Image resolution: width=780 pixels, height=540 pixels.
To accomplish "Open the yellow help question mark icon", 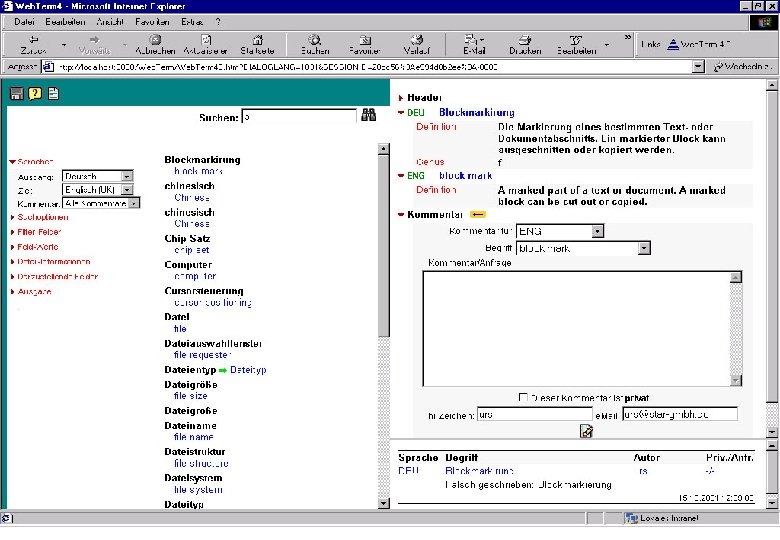I will tap(34, 94).
